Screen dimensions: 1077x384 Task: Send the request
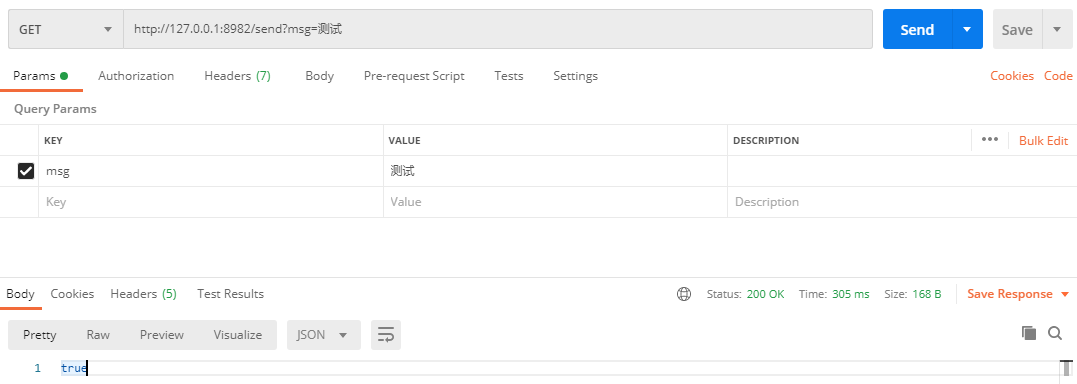pos(917,30)
